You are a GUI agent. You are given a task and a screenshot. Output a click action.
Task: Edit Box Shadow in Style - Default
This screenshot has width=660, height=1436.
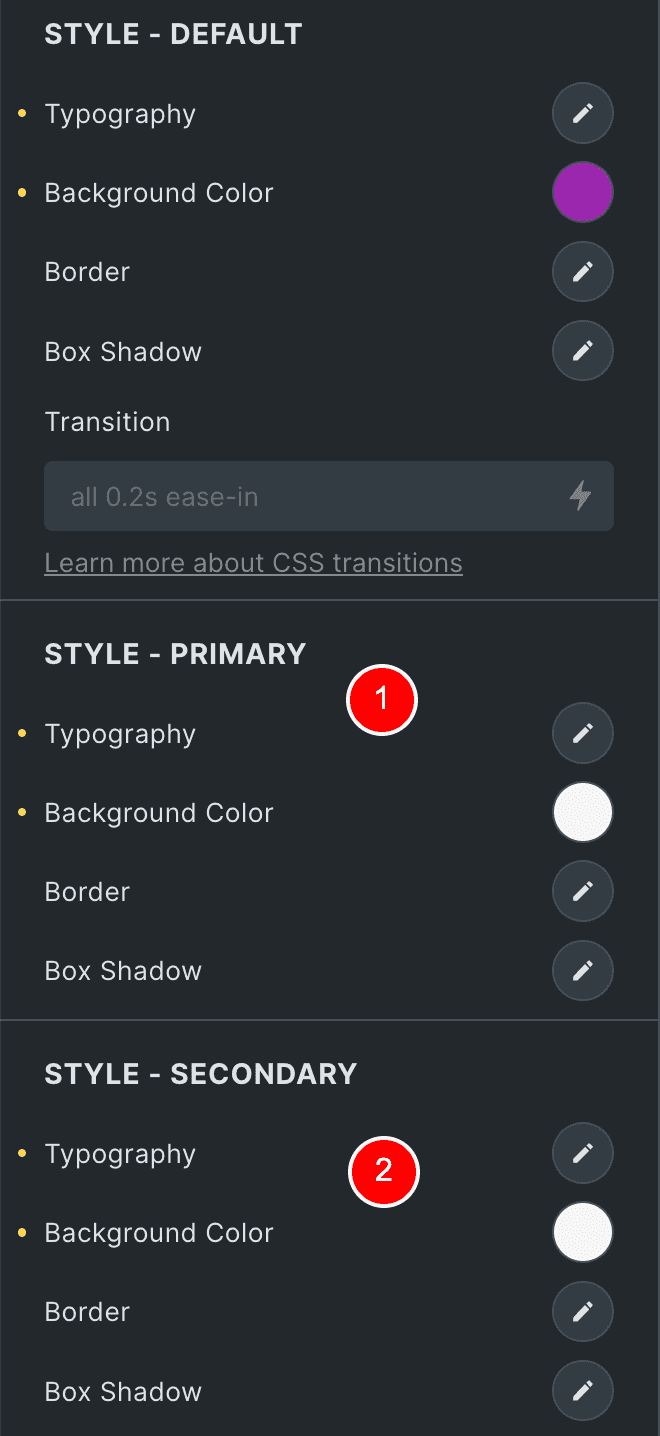click(x=583, y=352)
